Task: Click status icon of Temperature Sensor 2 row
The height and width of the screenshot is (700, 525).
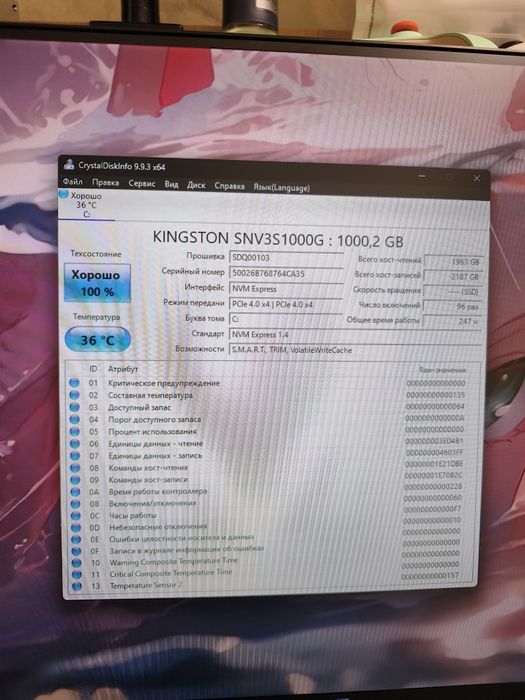Action: pyautogui.click(x=77, y=586)
